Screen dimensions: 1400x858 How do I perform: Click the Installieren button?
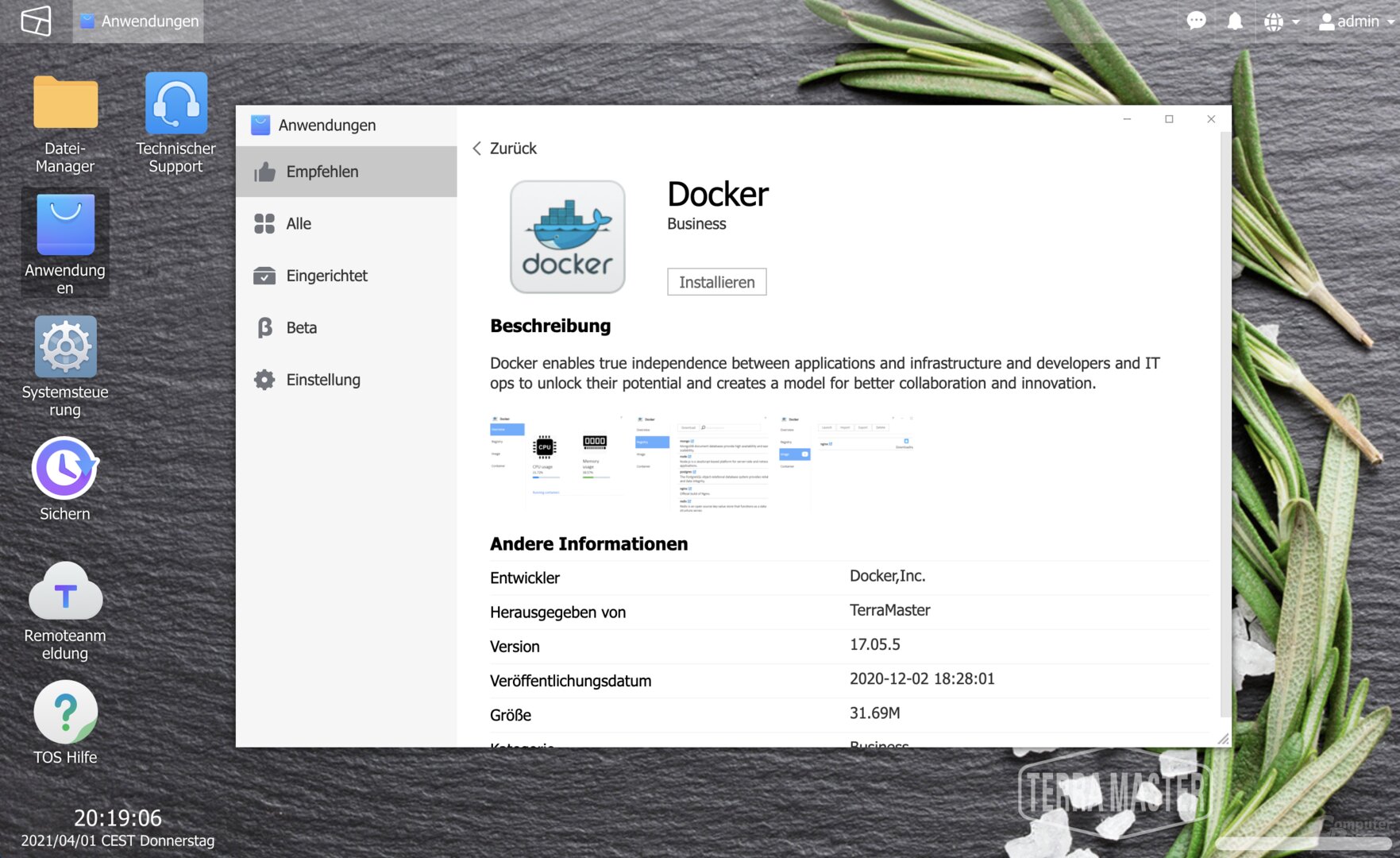(716, 282)
